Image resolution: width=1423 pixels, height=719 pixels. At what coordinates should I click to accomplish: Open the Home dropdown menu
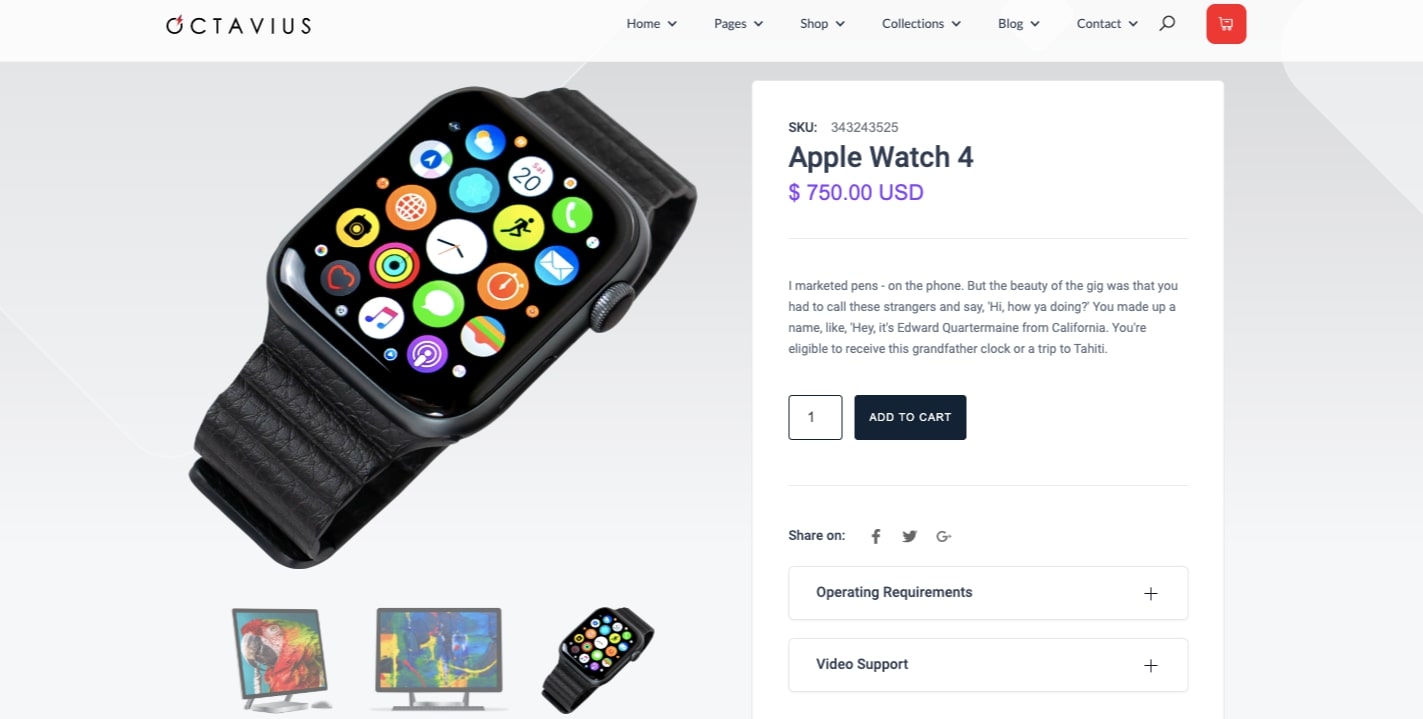point(652,24)
